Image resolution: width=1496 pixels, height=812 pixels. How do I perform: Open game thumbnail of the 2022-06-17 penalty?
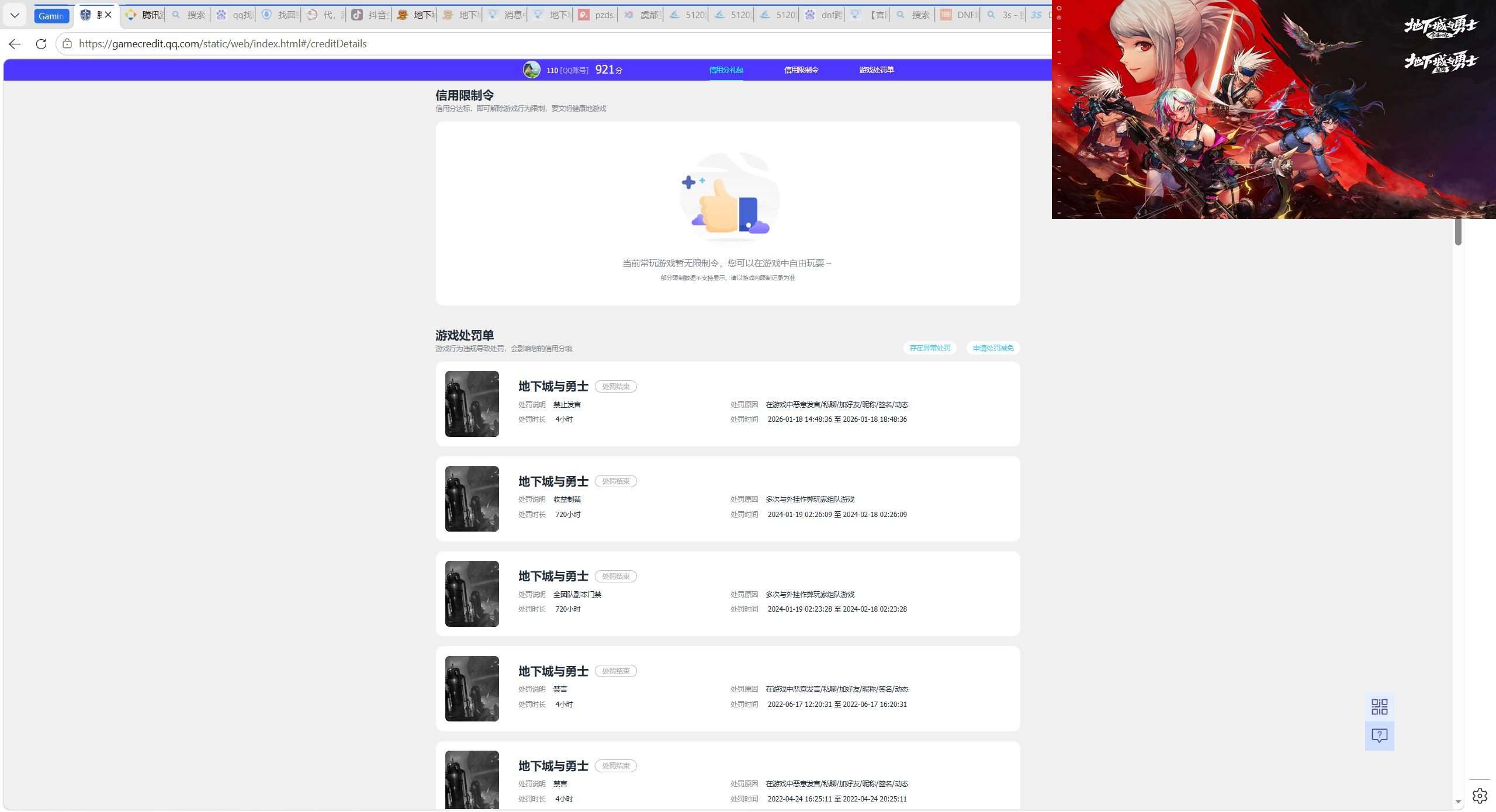pos(472,689)
